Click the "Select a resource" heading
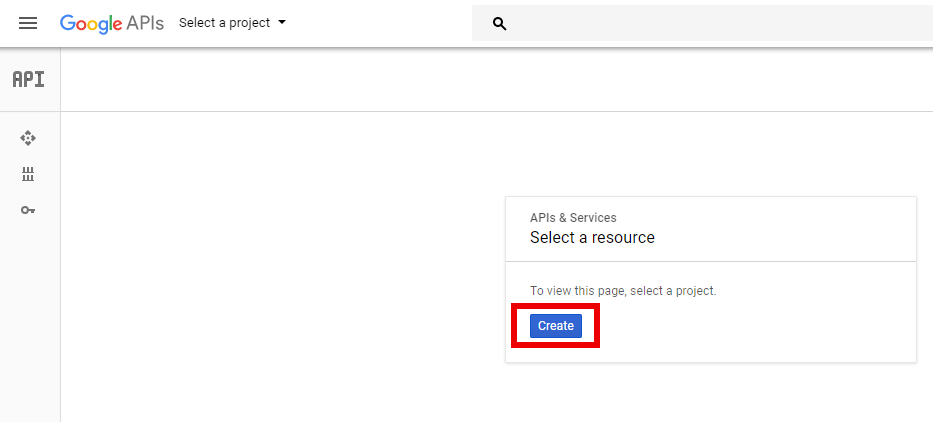 [x=592, y=238]
